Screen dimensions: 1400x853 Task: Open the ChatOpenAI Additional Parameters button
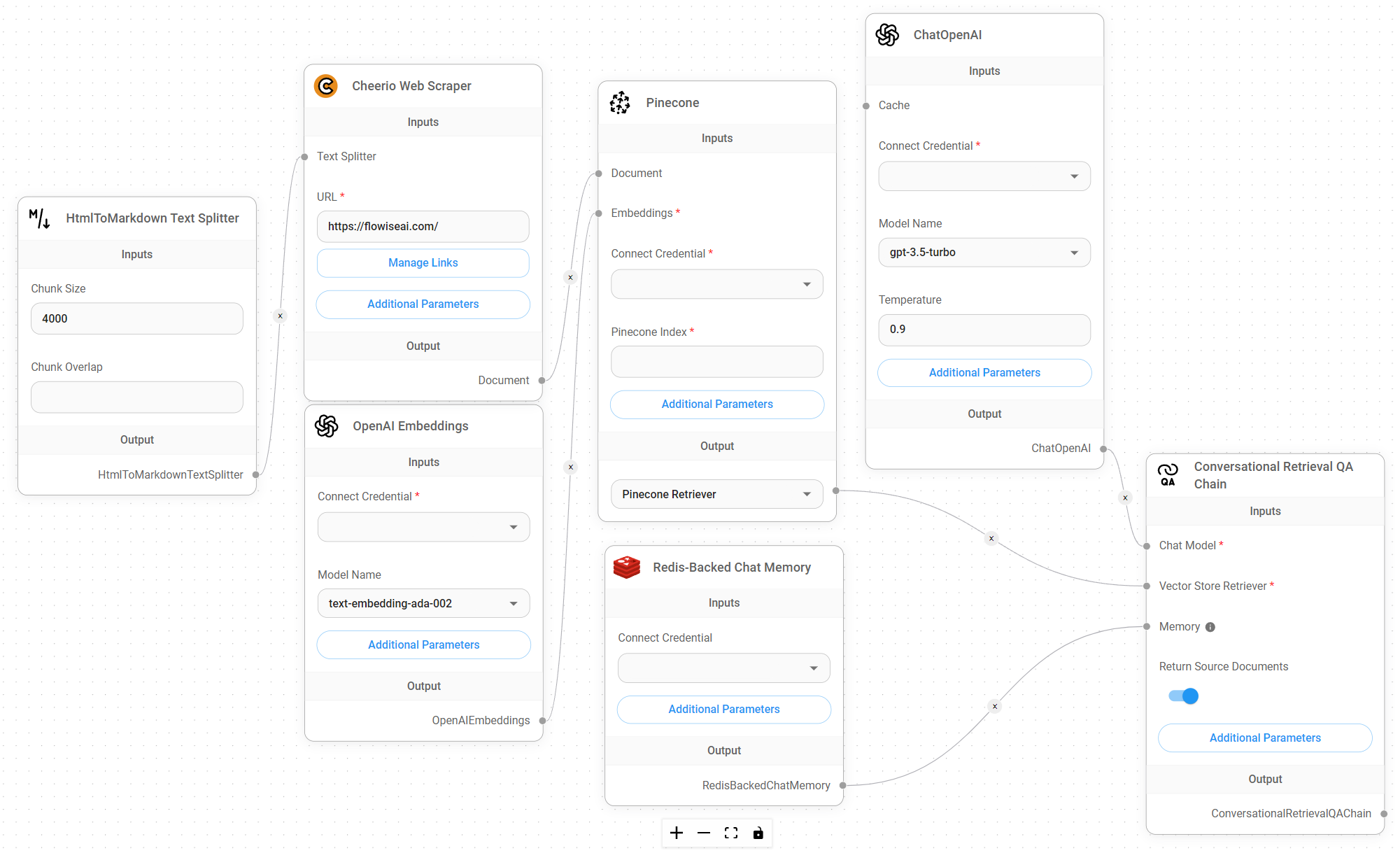[984, 373]
